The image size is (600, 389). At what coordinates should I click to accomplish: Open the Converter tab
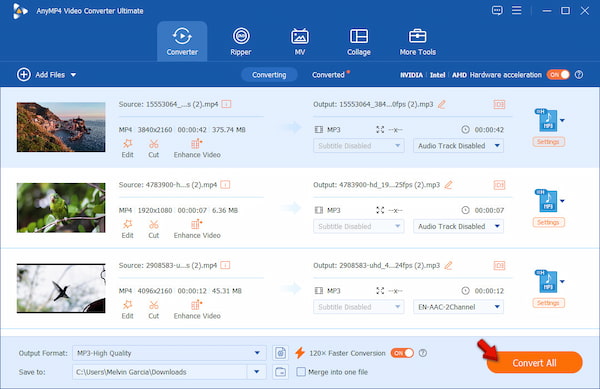pyautogui.click(x=182, y=41)
